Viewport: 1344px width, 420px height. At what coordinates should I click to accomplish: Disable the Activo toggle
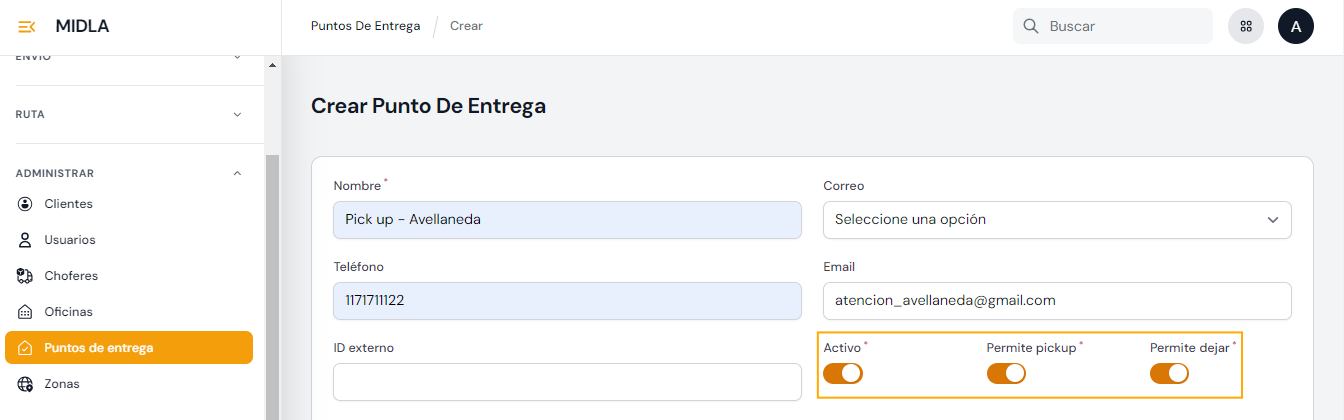click(843, 374)
